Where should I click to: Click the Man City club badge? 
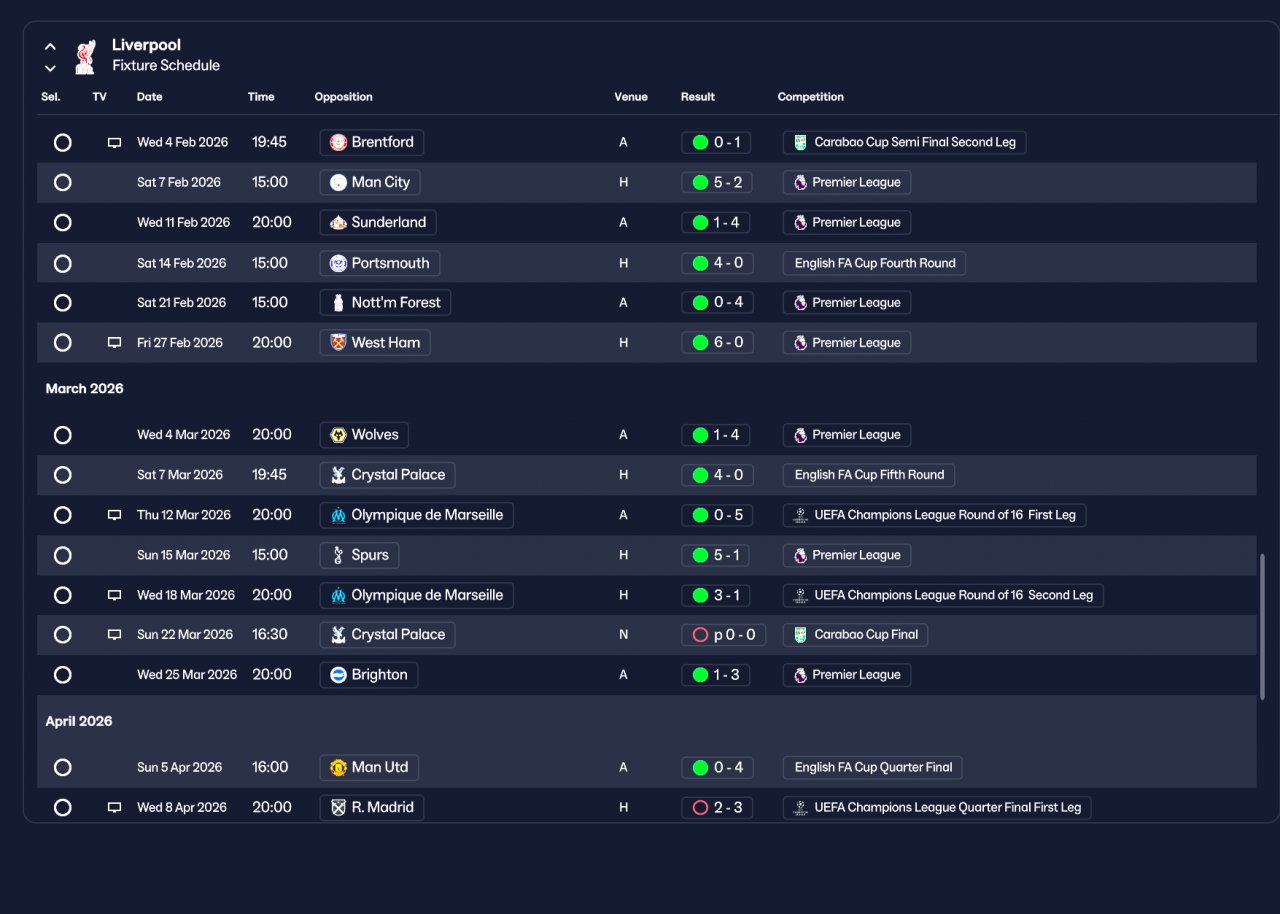(338, 182)
